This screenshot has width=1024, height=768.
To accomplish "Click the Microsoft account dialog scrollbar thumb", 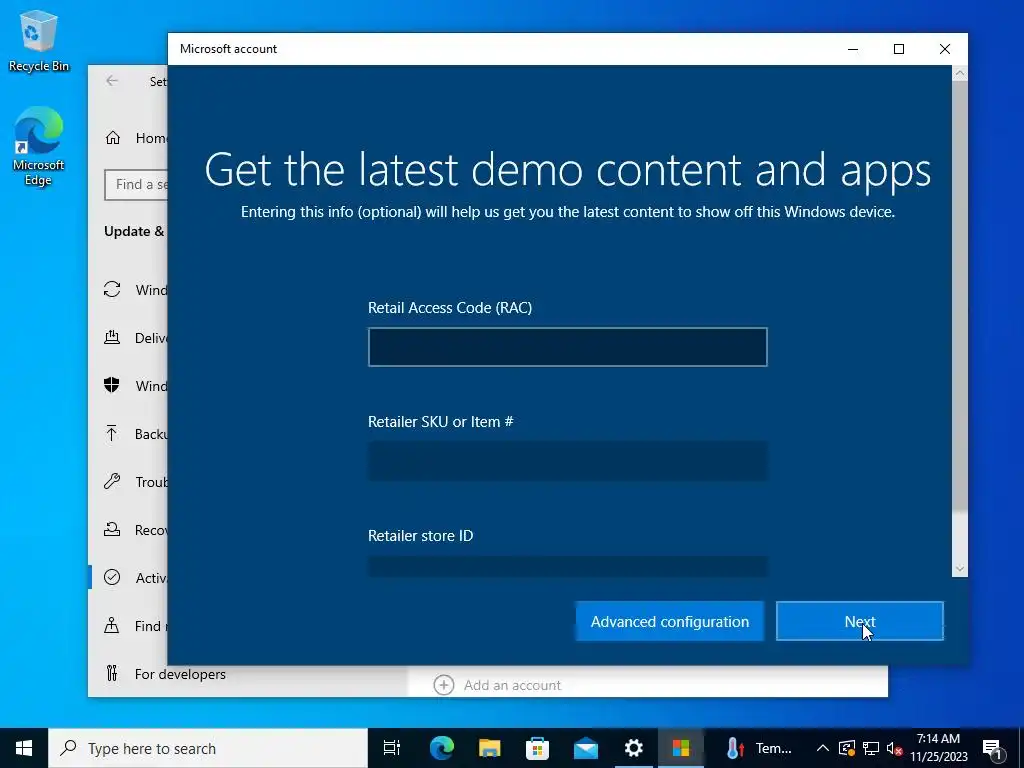I will [x=959, y=297].
